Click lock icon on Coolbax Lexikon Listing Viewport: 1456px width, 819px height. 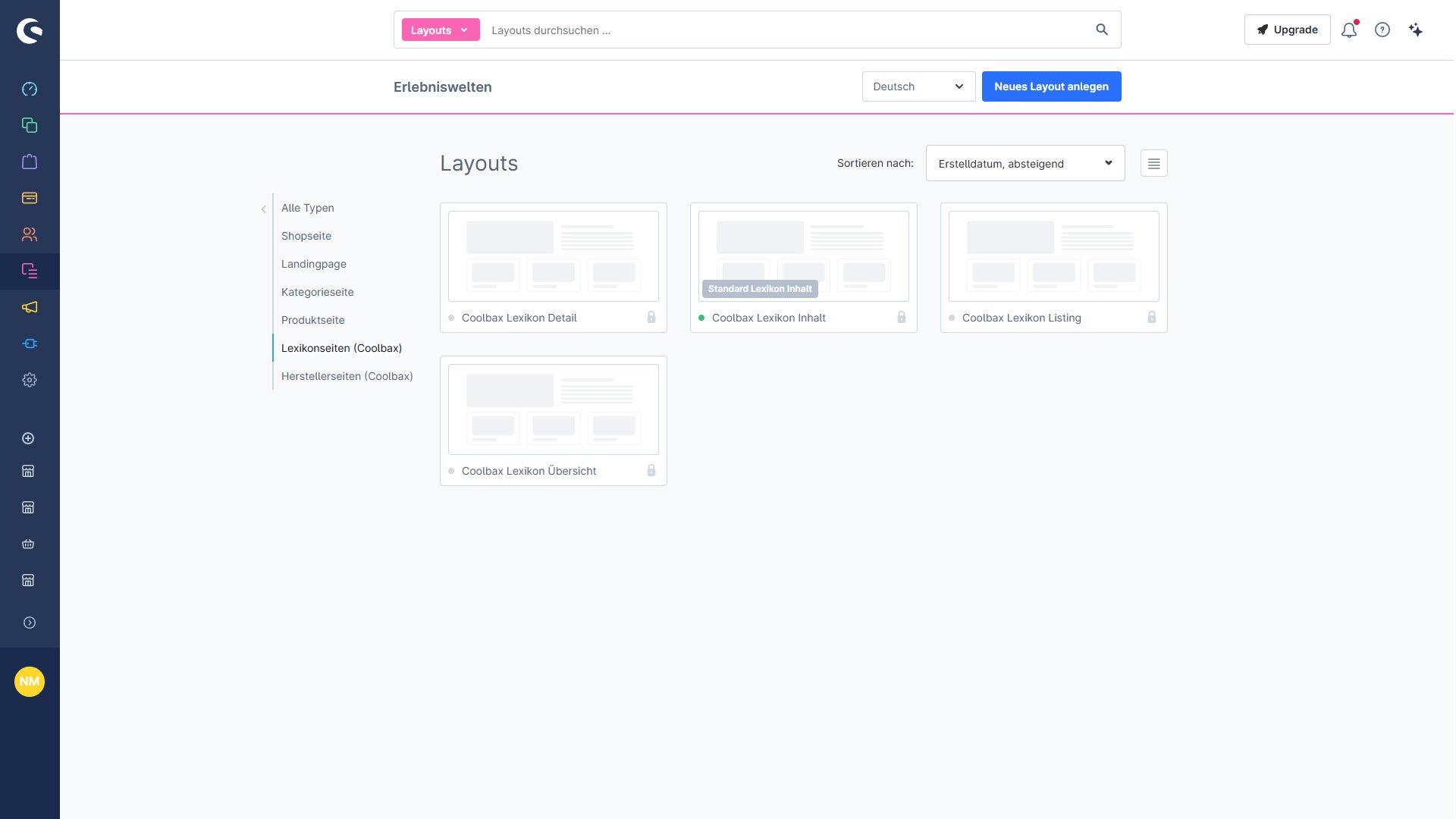click(1152, 317)
